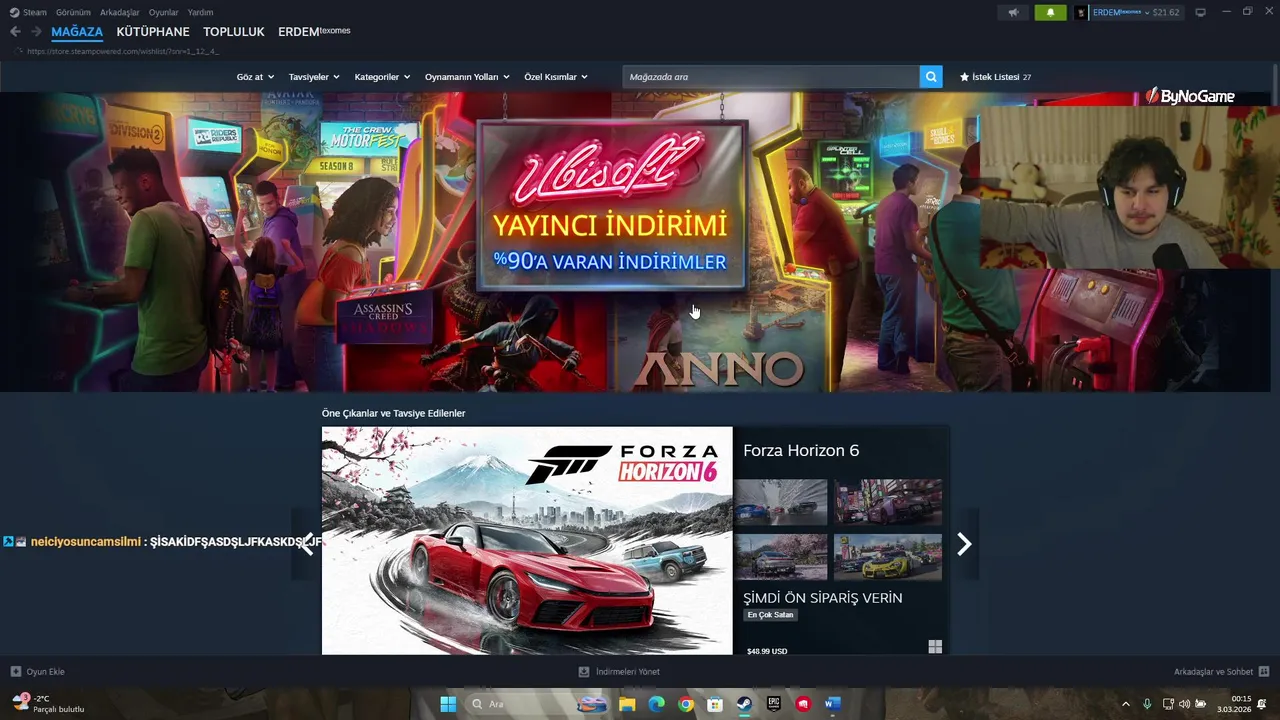Click the İstek Listesi star icon

click(x=965, y=77)
